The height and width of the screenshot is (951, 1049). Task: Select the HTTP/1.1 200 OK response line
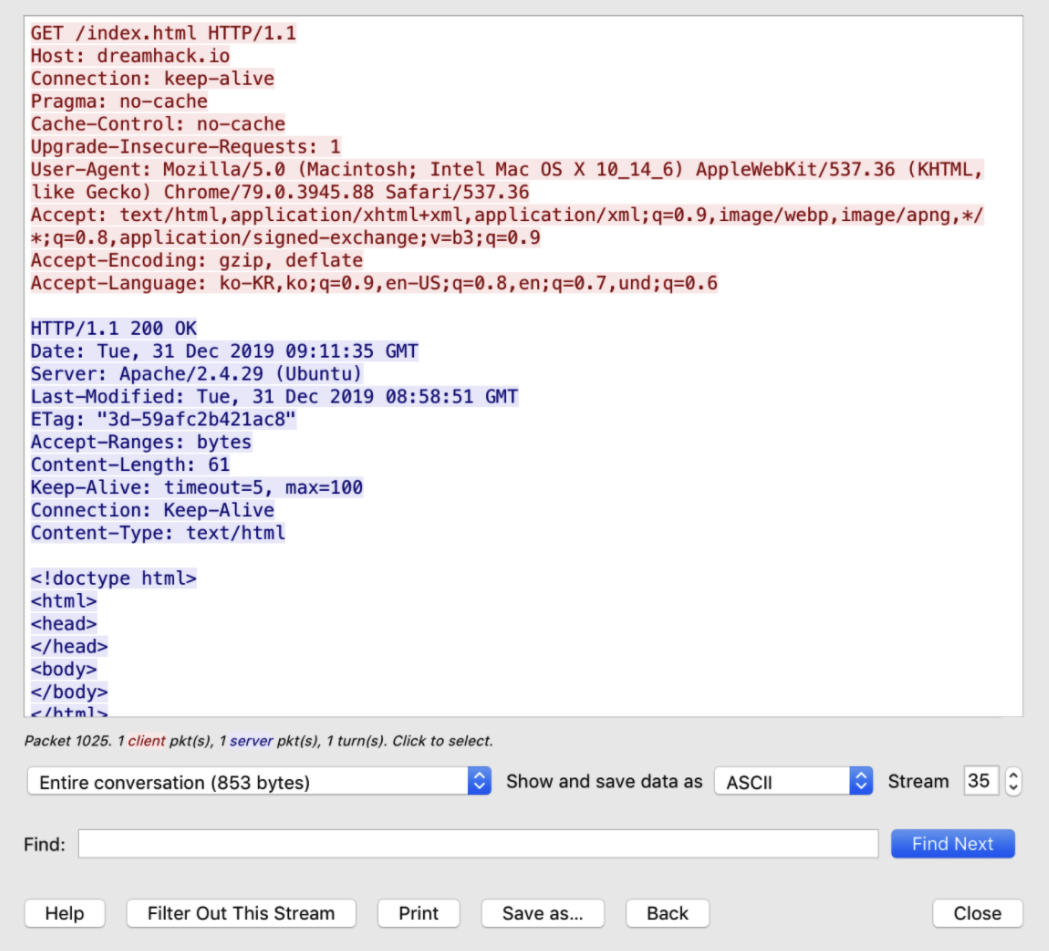[x=114, y=329]
